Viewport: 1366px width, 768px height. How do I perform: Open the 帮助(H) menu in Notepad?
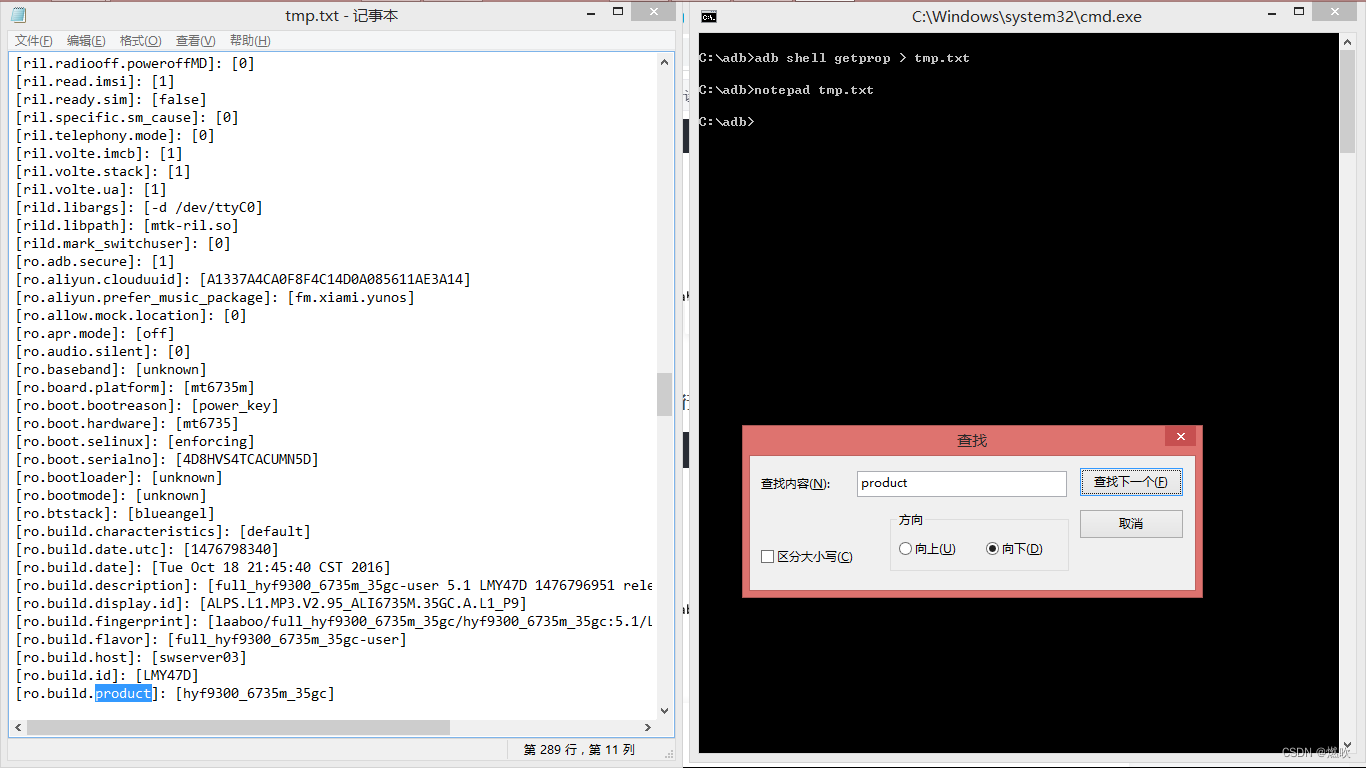pyautogui.click(x=250, y=41)
